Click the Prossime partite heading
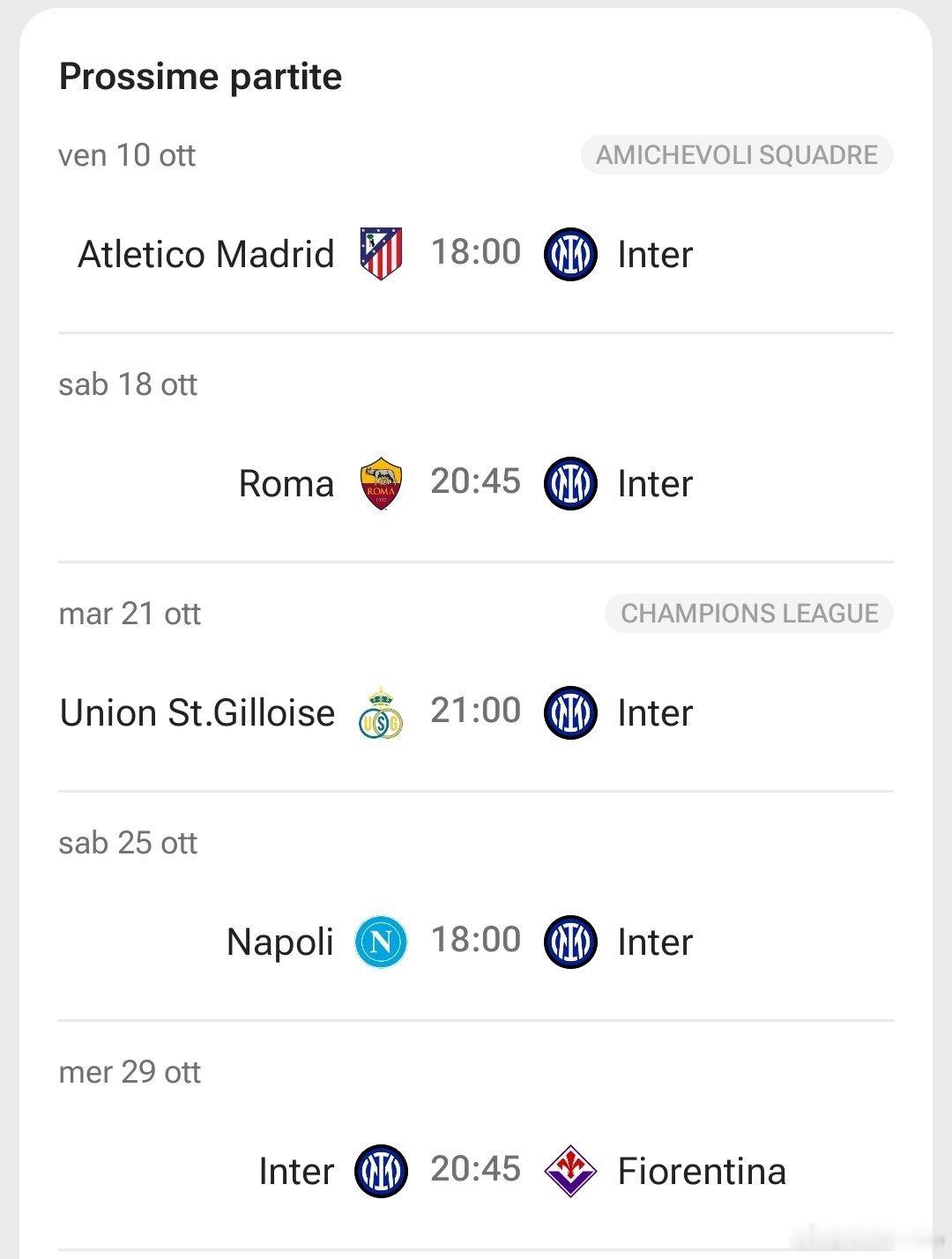952x1259 pixels. click(x=200, y=77)
